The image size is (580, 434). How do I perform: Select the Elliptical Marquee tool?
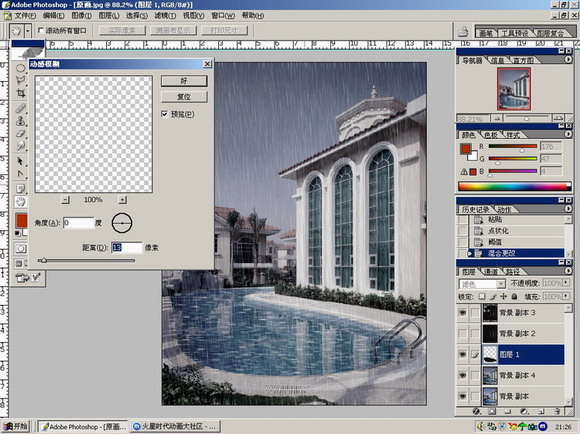click(x=21, y=68)
